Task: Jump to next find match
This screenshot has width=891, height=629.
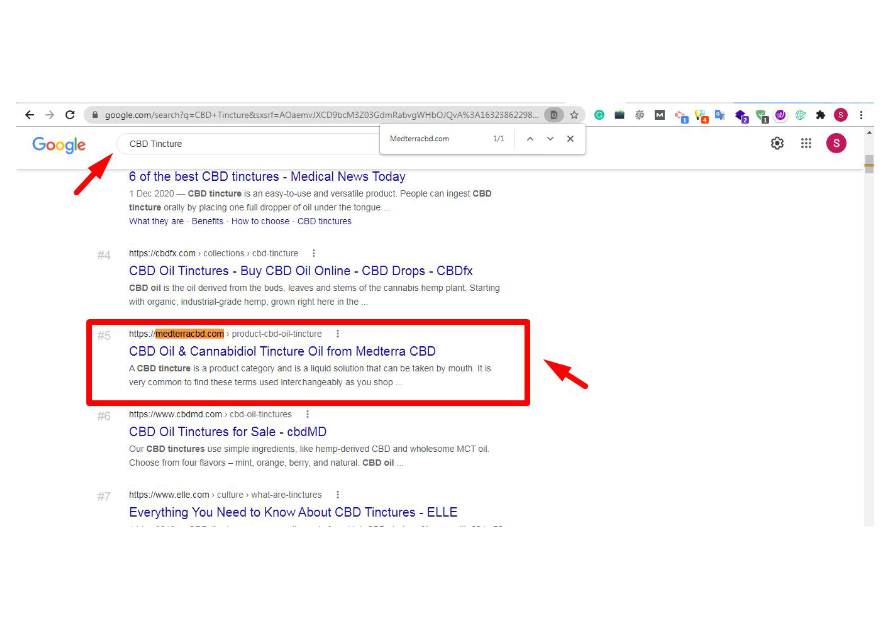Action: (x=550, y=139)
